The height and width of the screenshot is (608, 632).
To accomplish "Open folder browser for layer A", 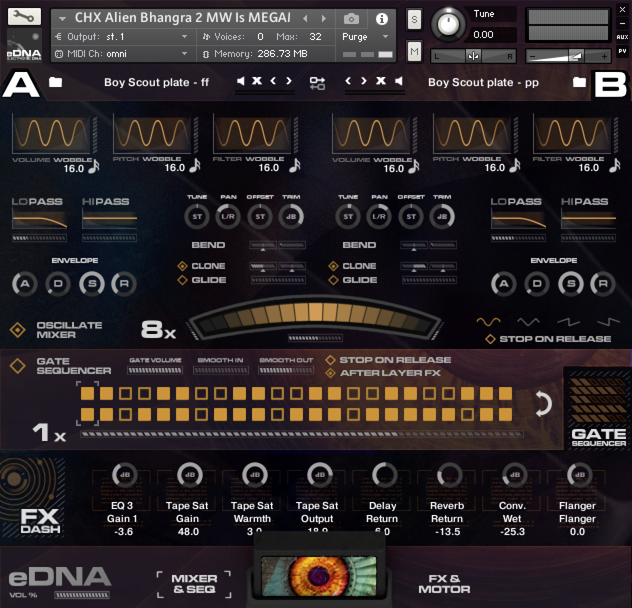I will coord(55,82).
